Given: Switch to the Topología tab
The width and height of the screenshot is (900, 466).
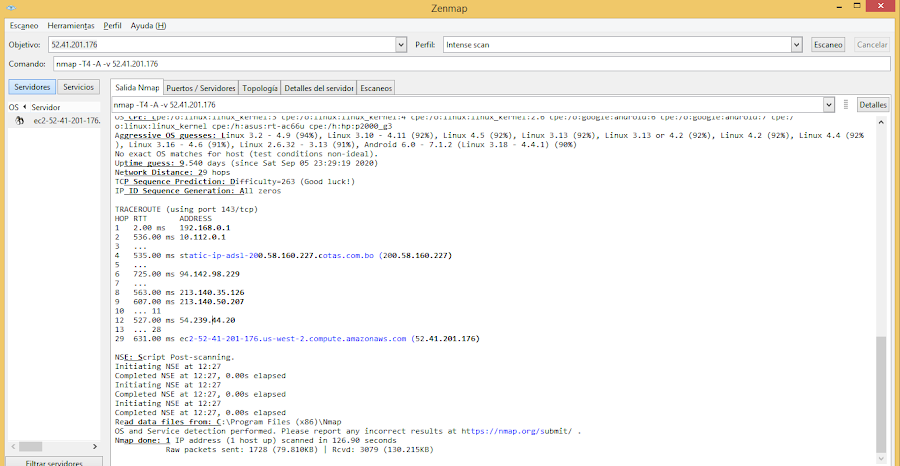Looking at the screenshot, I should (x=260, y=88).
